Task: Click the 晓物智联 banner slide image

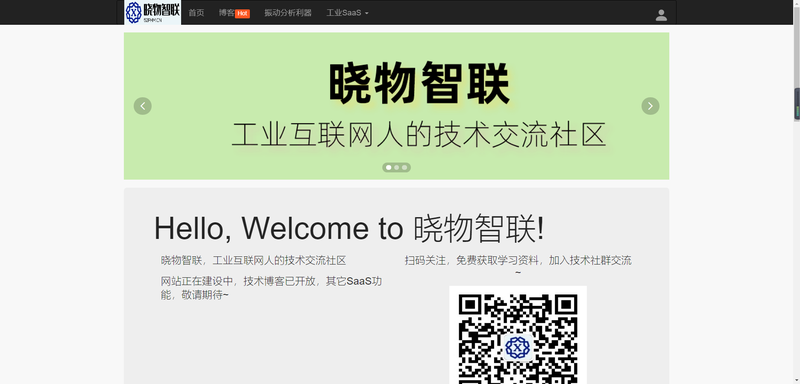Action: (396, 106)
